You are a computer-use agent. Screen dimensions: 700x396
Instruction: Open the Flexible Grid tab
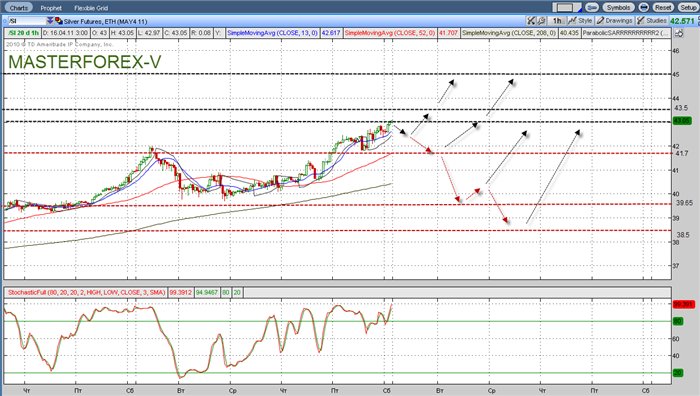click(91, 8)
